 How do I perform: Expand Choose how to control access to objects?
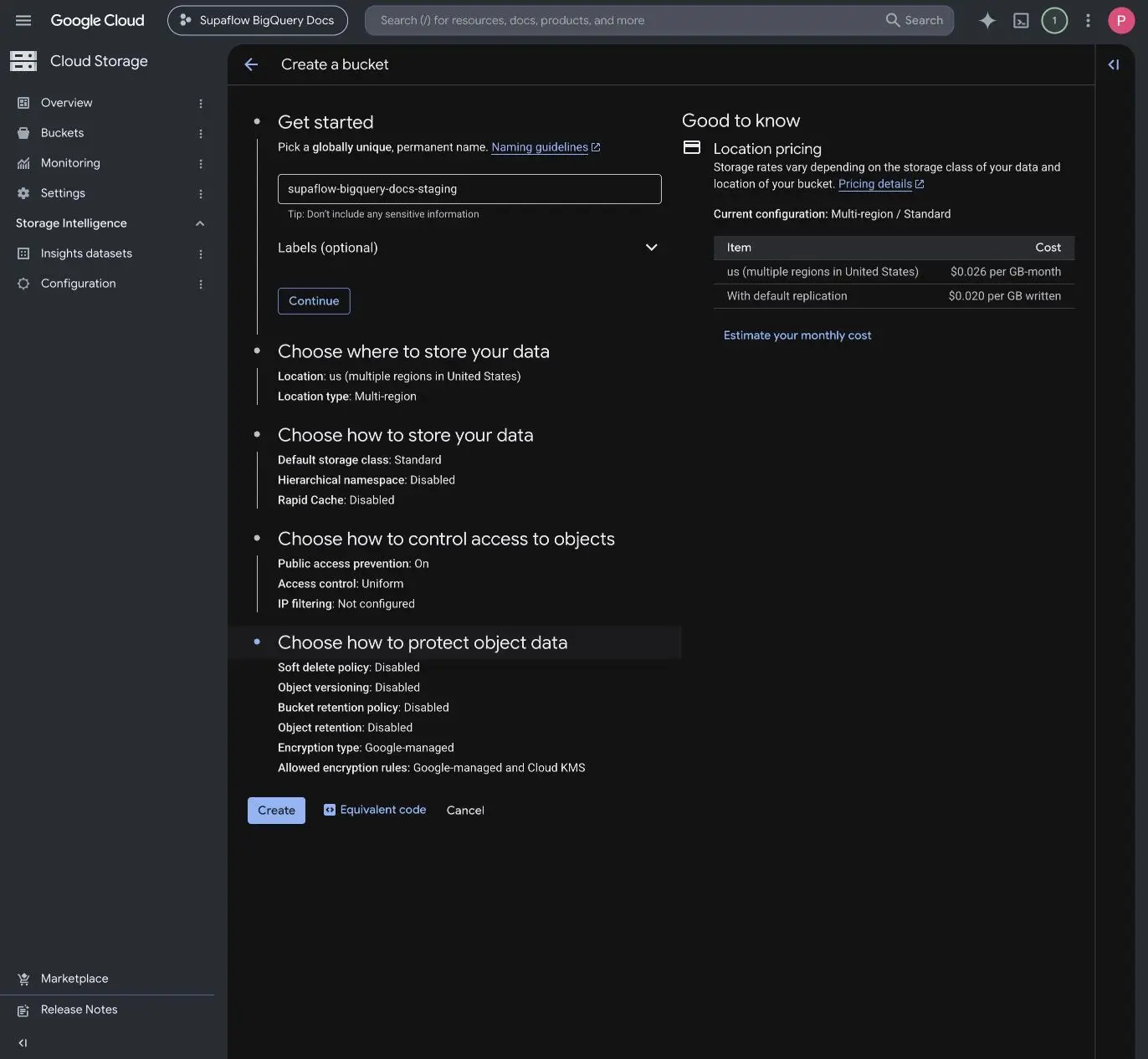(446, 539)
